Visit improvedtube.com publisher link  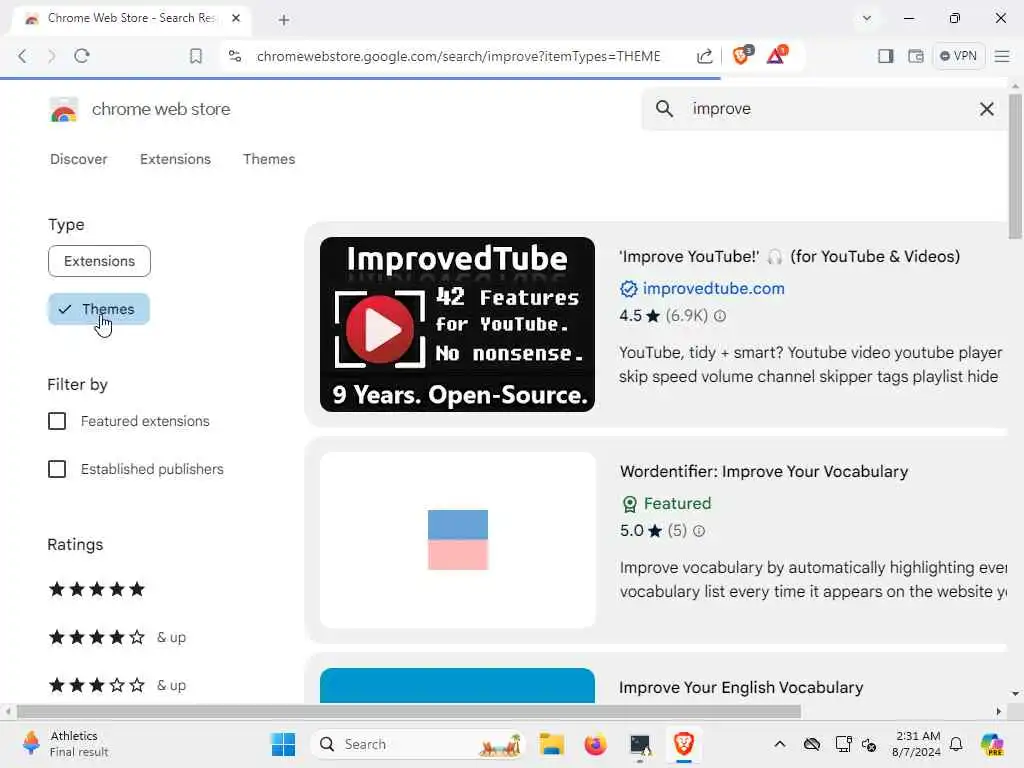713,289
